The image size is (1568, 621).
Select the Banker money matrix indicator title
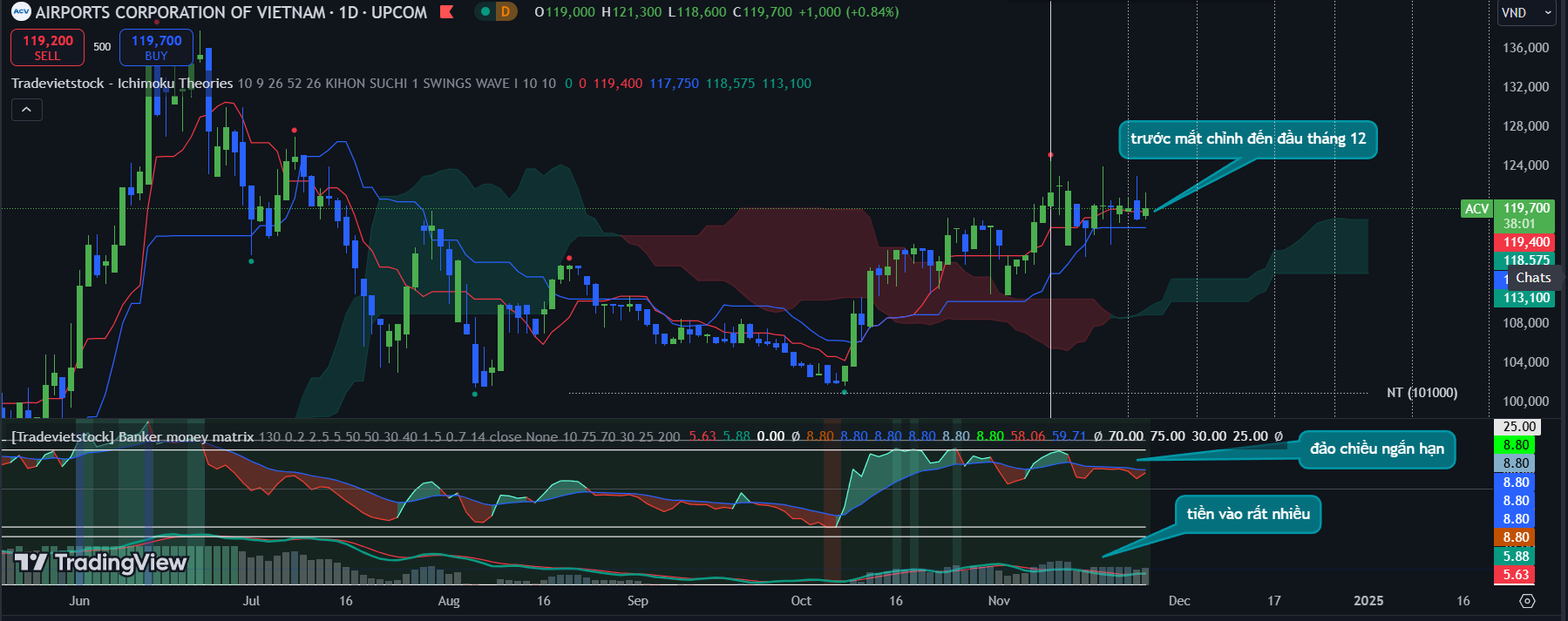coord(132,436)
